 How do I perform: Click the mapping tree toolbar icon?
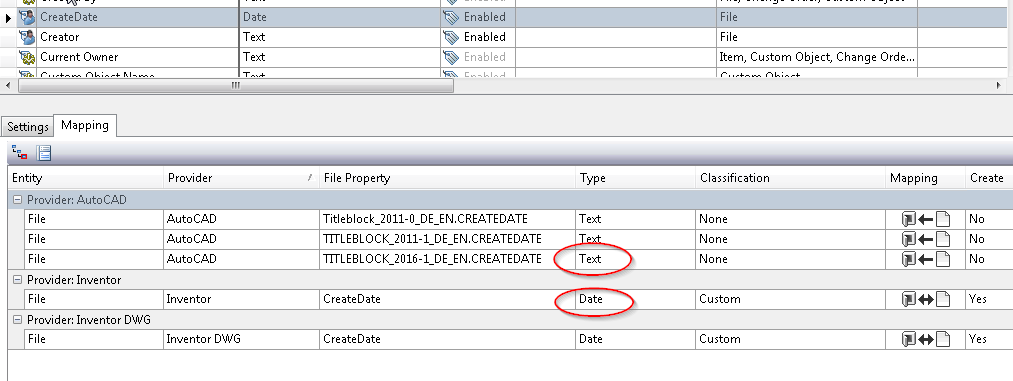pos(20,153)
